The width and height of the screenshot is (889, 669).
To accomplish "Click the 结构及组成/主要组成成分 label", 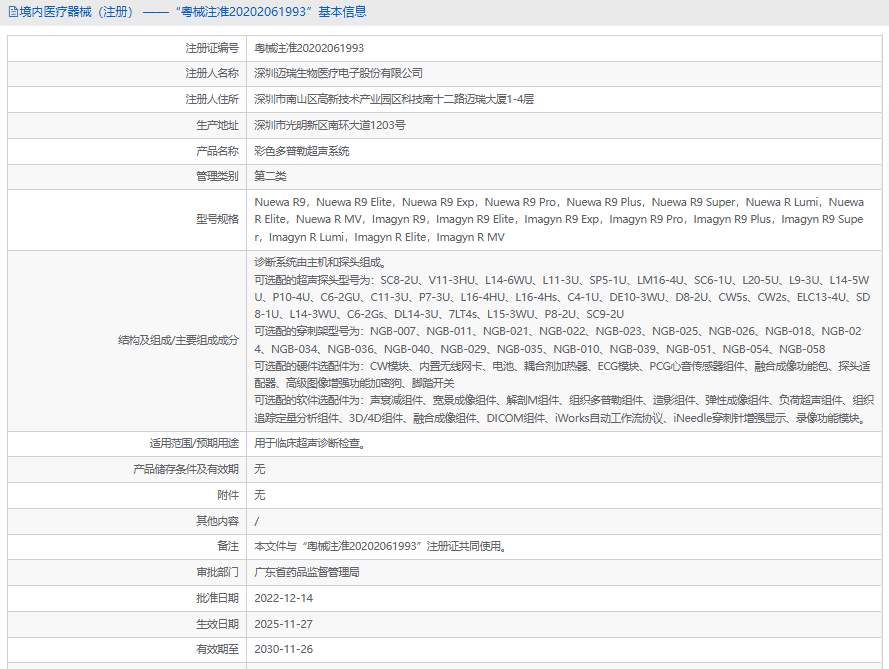I will tap(178, 340).
